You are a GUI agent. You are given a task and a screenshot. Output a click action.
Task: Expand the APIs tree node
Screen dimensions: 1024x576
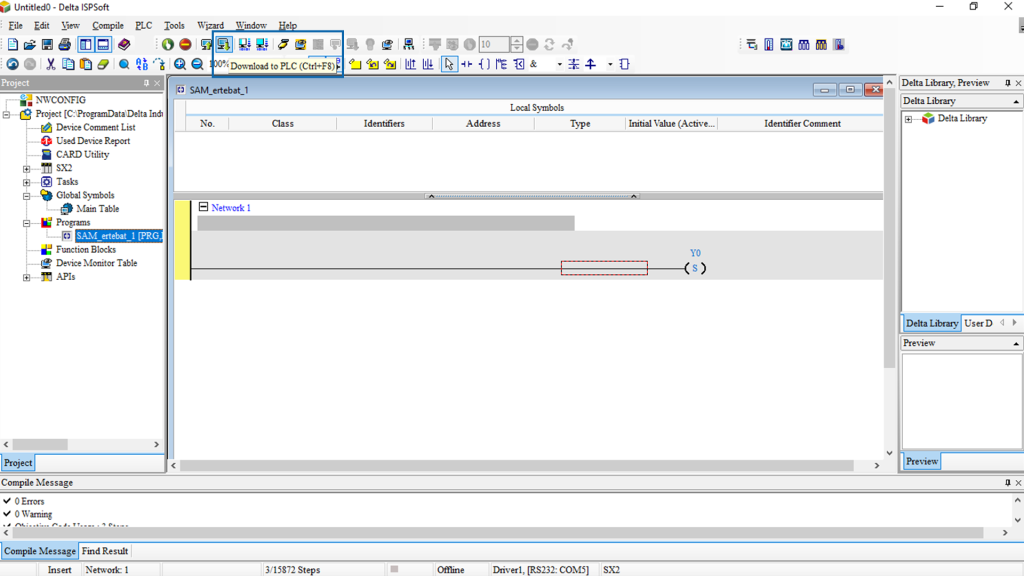click(27, 278)
